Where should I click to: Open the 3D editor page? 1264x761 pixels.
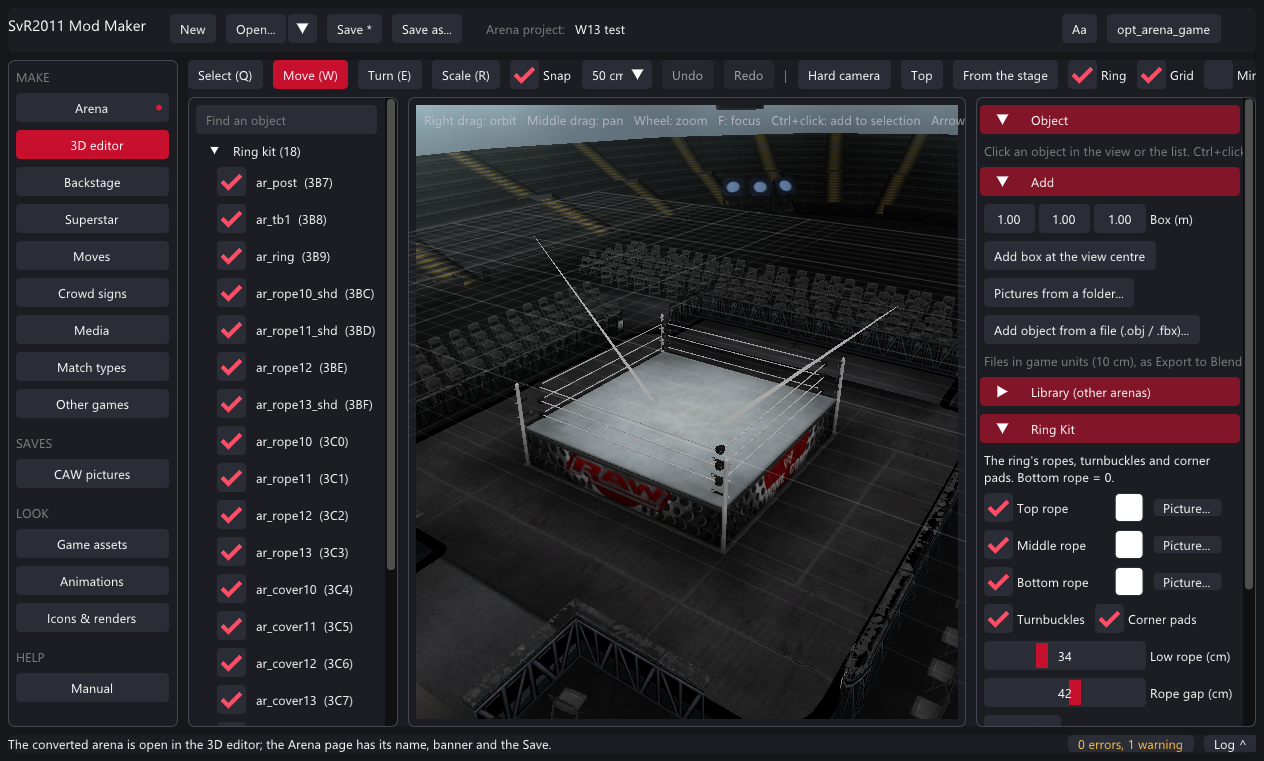[x=92, y=145]
